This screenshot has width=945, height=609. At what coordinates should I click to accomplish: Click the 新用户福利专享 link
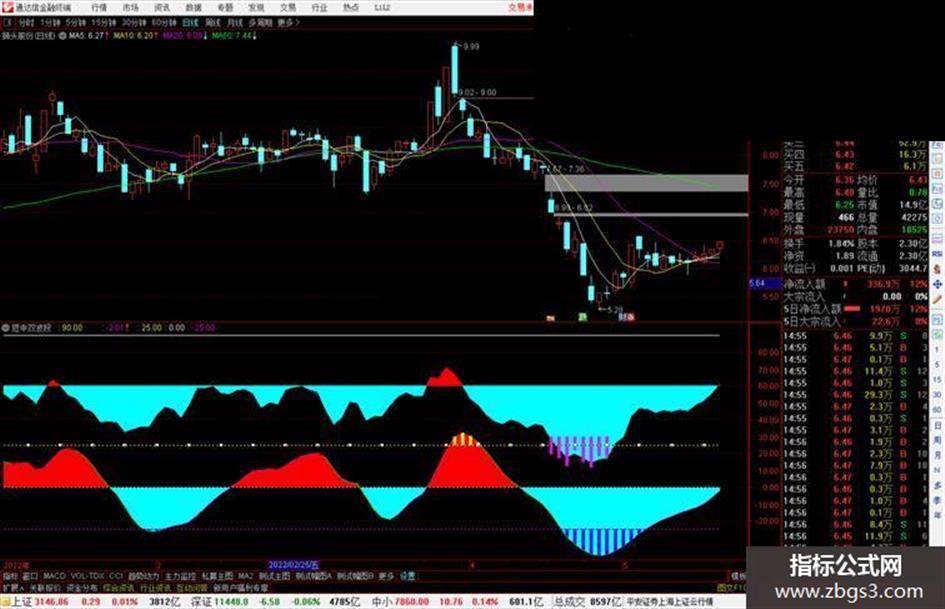[240, 587]
